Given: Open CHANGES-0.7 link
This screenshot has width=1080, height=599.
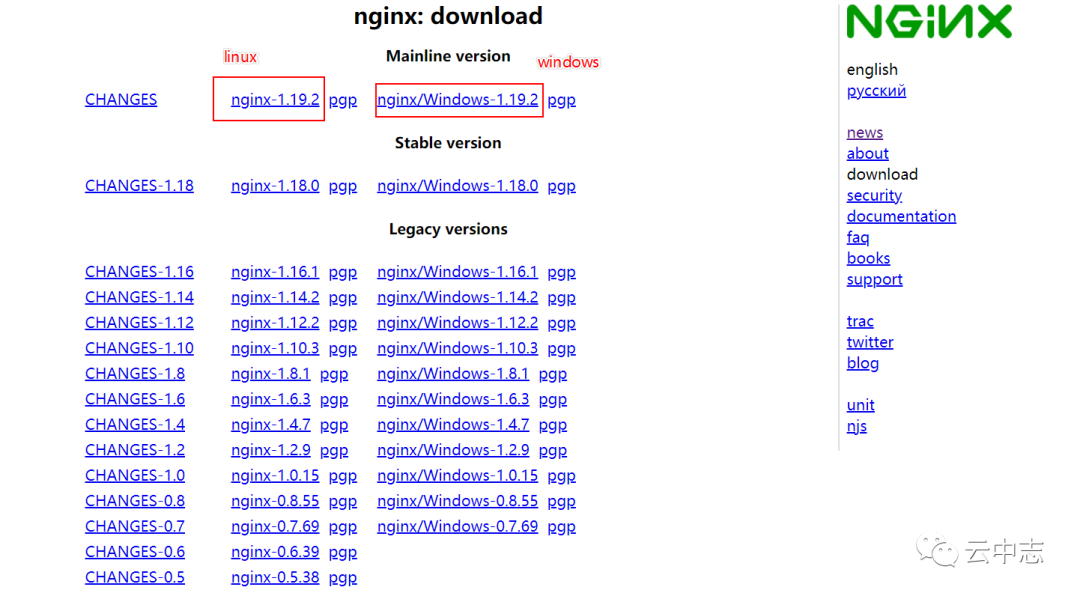Looking at the screenshot, I should tap(135, 527).
